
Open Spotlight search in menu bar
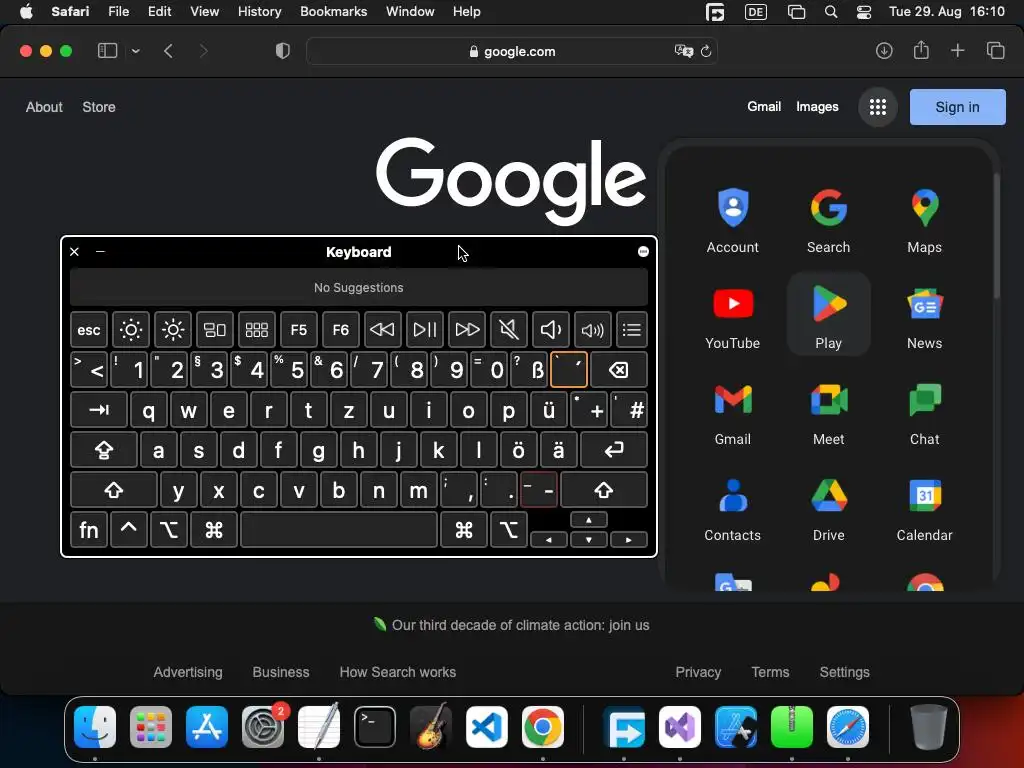831,12
